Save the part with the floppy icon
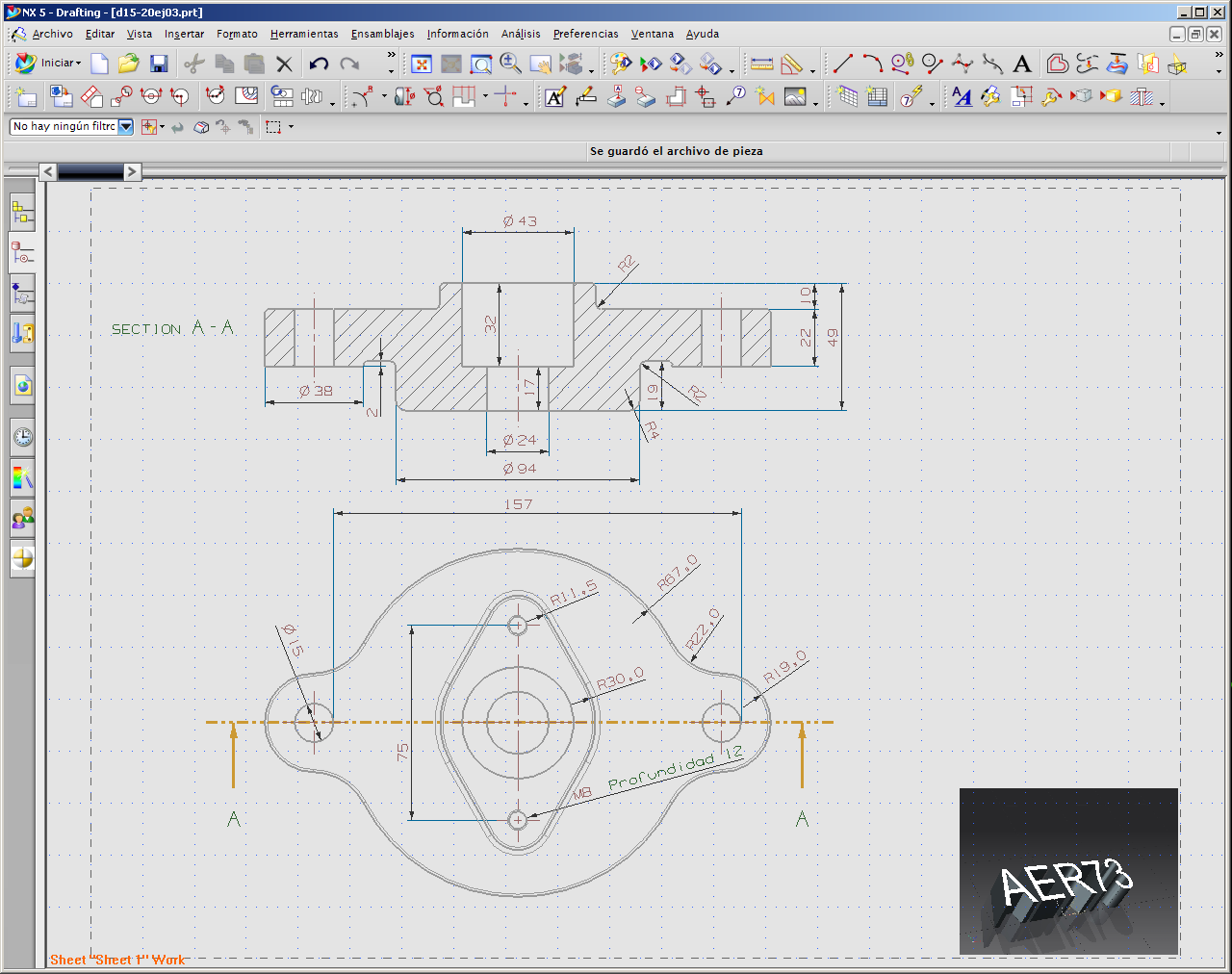Screen dimensions: 1232x974 (159, 64)
